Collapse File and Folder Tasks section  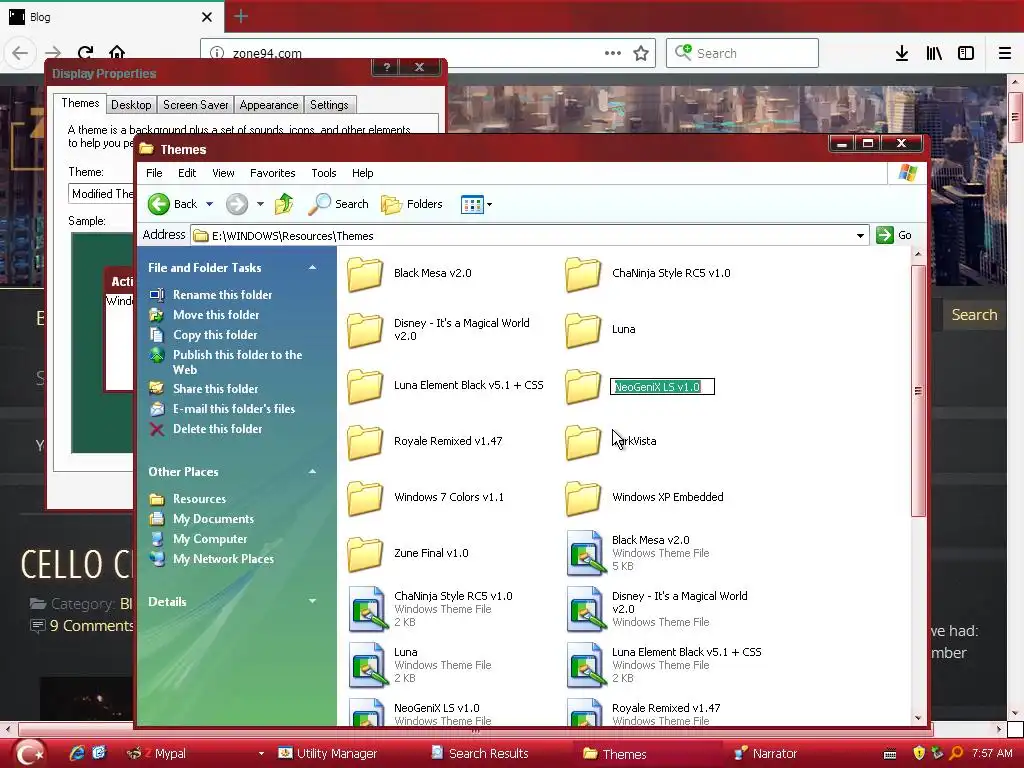point(312,268)
